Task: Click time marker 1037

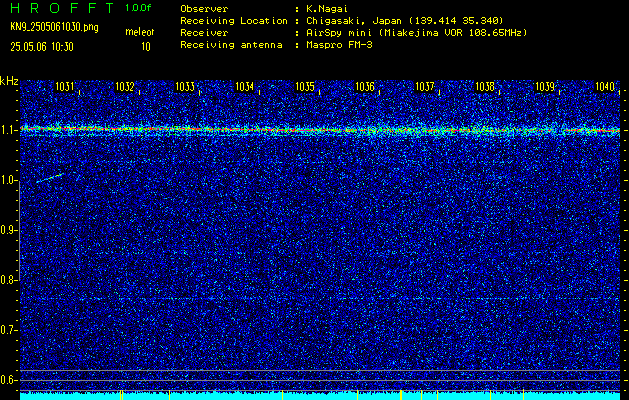Action: pyautogui.click(x=424, y=86)
